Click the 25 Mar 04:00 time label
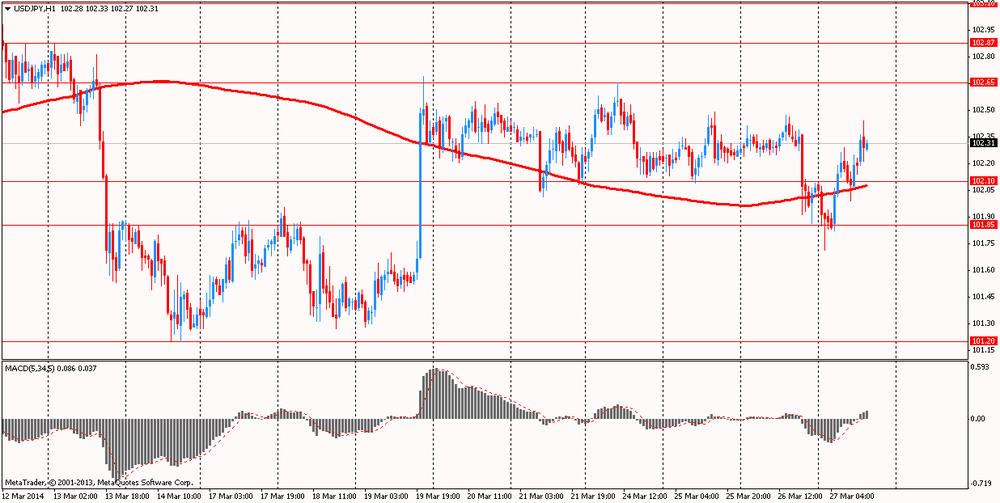1000x503 pixels. click(x=695, y=495)
